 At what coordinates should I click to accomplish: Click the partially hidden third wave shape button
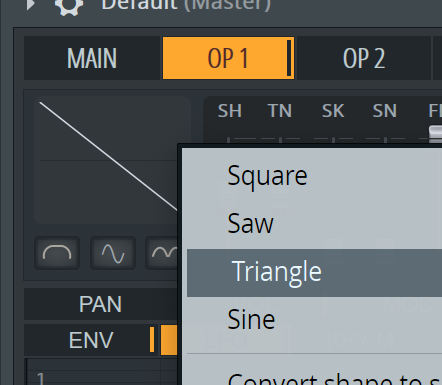162,253
